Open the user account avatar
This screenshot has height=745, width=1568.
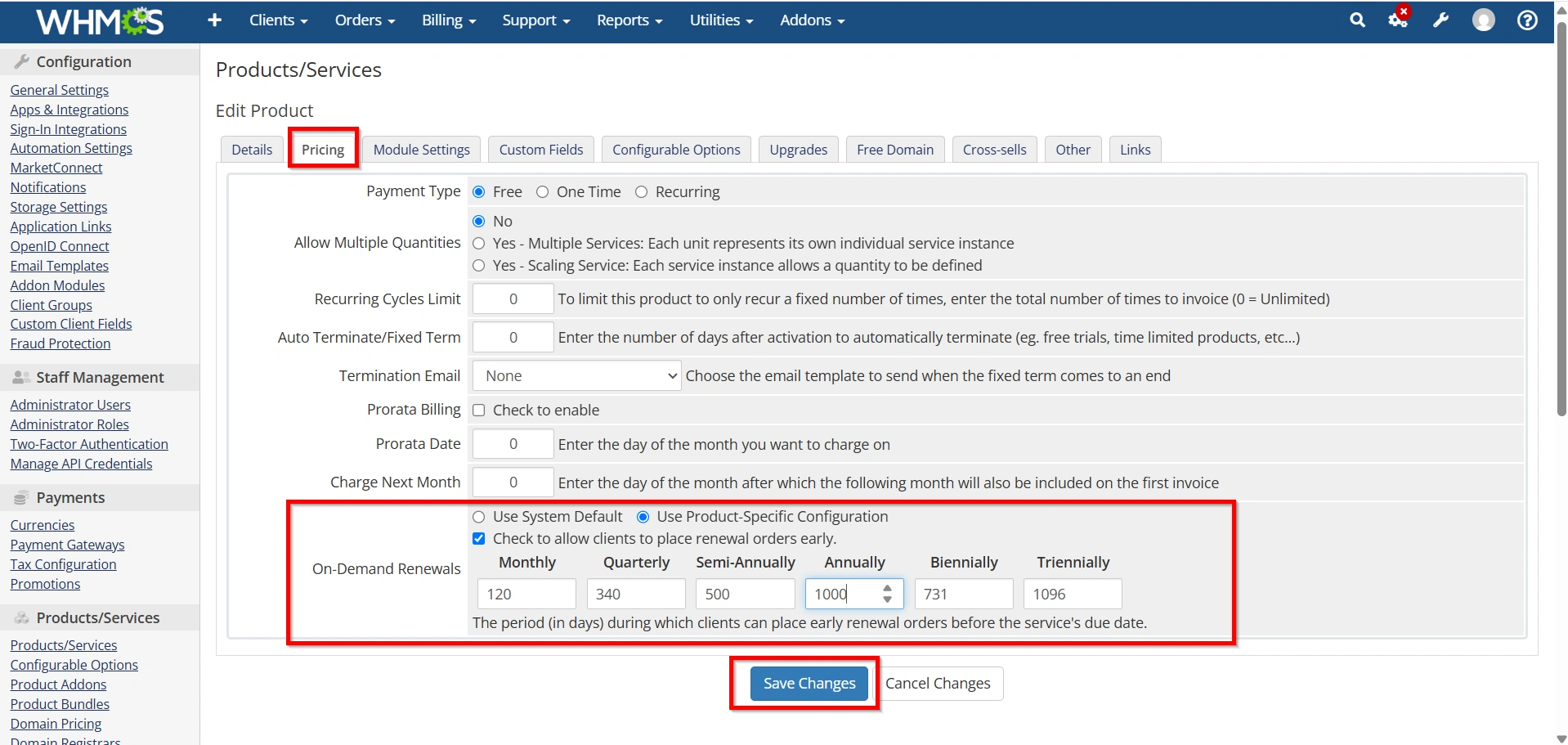coord(1484,20)
